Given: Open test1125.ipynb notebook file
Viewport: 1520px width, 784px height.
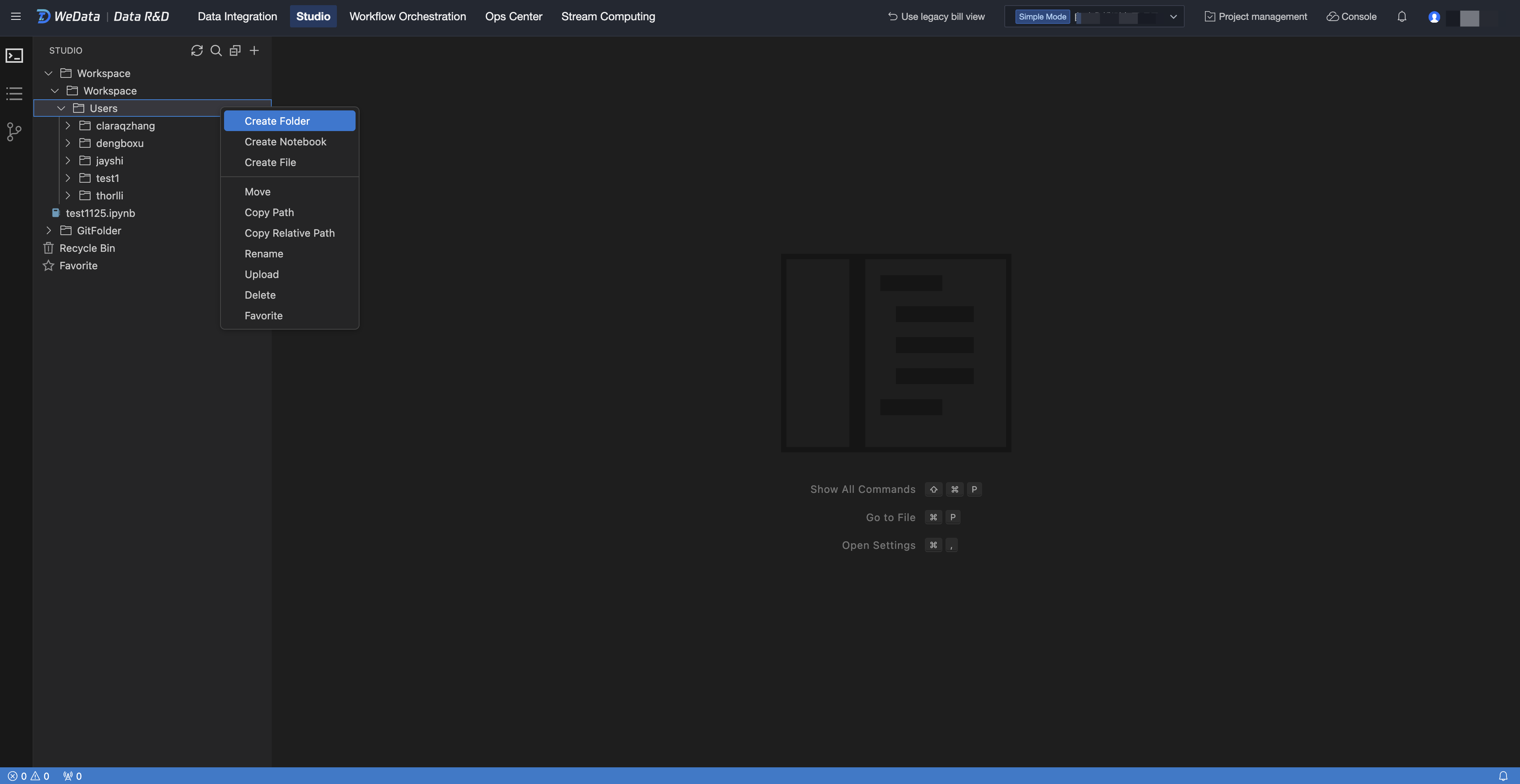Looking at the screenshot, I should click(x=100, y=213).
